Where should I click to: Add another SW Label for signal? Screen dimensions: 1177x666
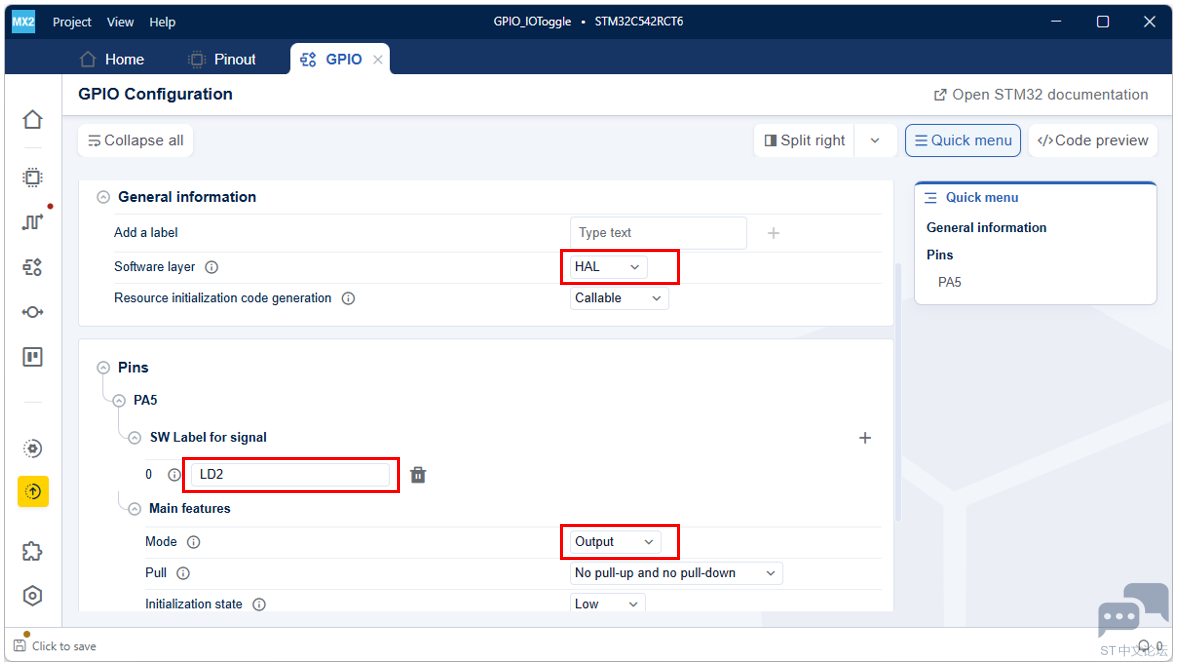pyautogui.click(x=865, y=438)
